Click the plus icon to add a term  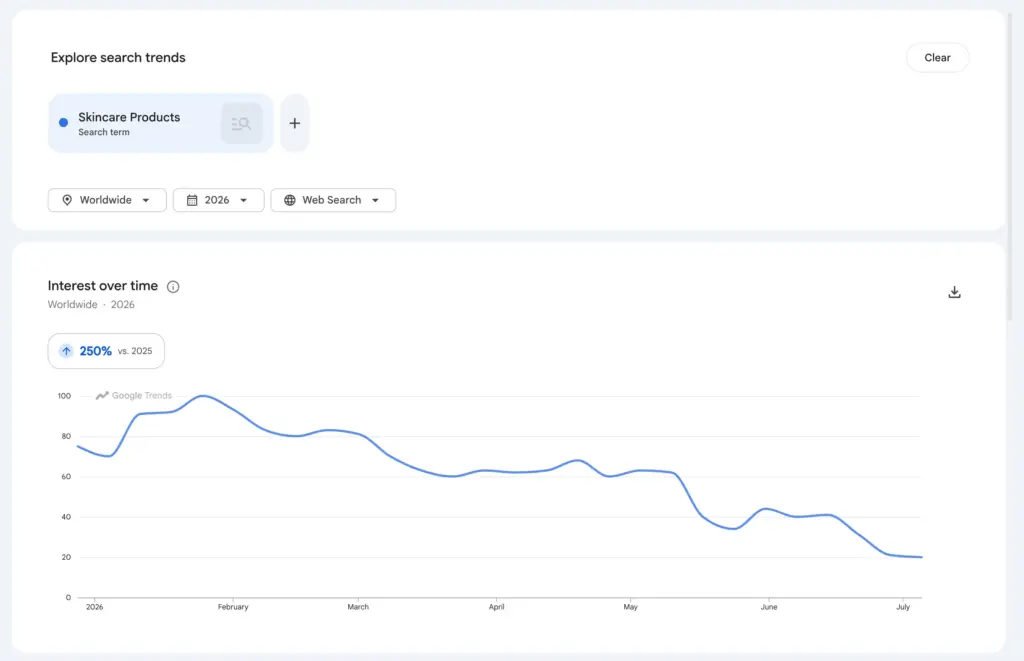coord(295,123)
